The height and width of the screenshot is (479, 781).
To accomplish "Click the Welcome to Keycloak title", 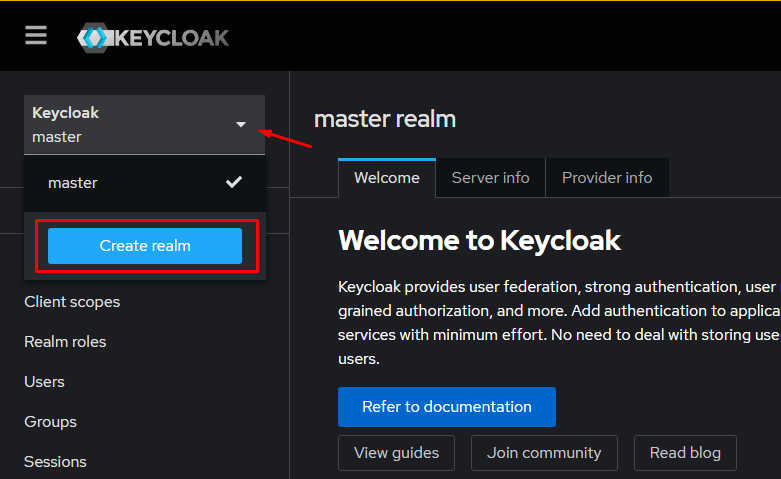I will pyautogui.click(x=479, y=240).
